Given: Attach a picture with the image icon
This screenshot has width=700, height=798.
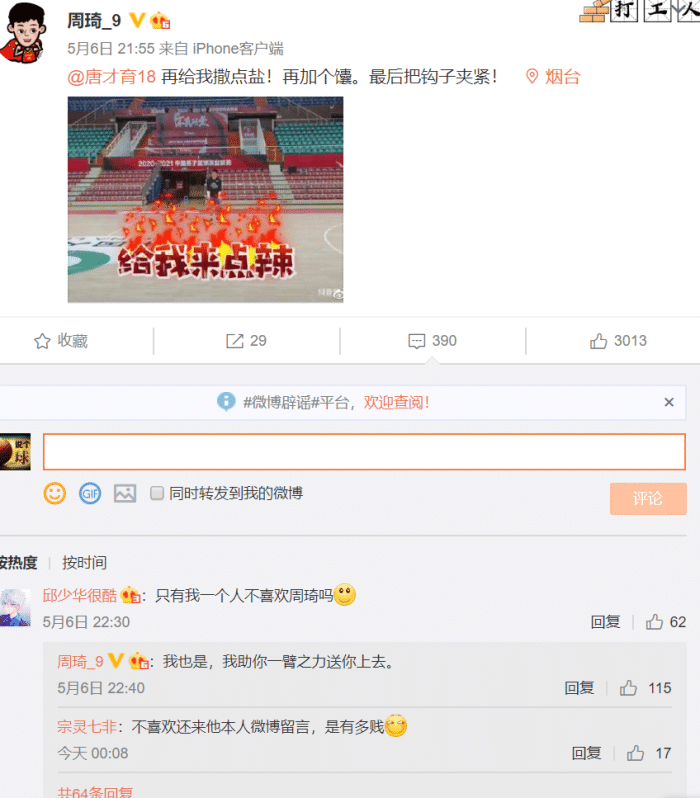Looking at the screenshot, I should point(125,493).
